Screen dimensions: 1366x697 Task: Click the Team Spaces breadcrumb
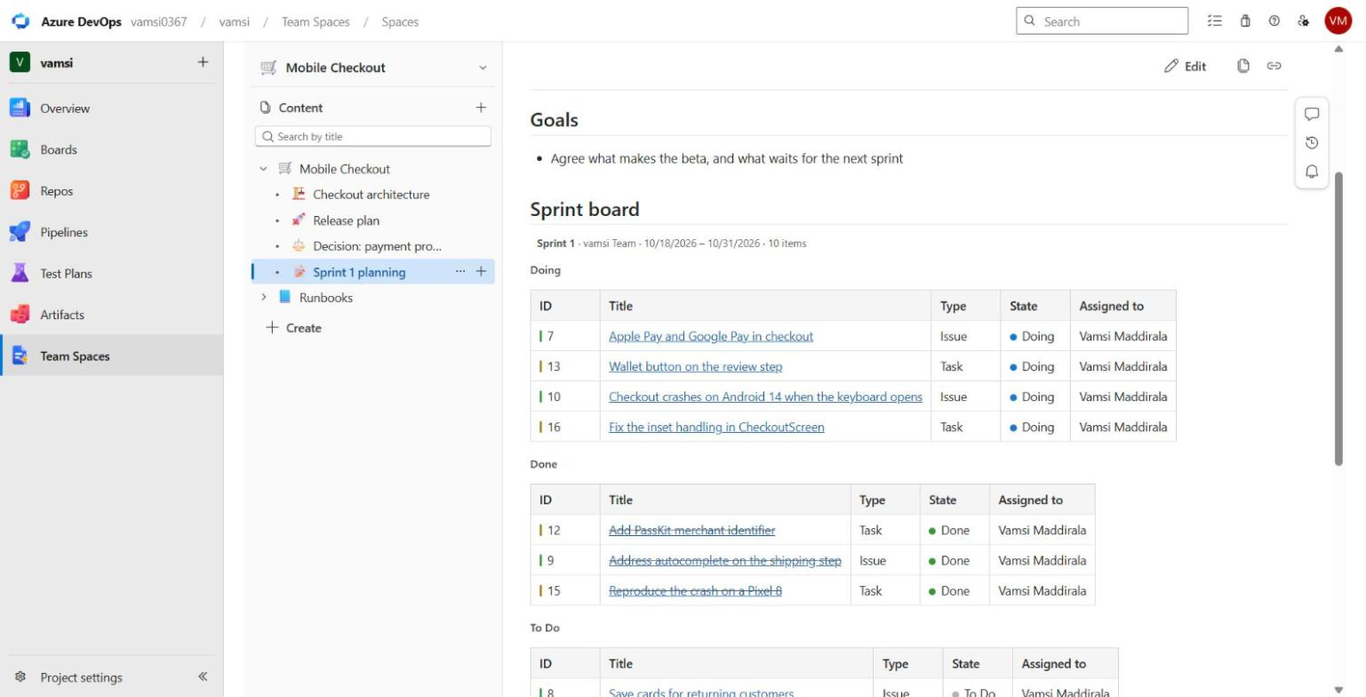point(316,21)
